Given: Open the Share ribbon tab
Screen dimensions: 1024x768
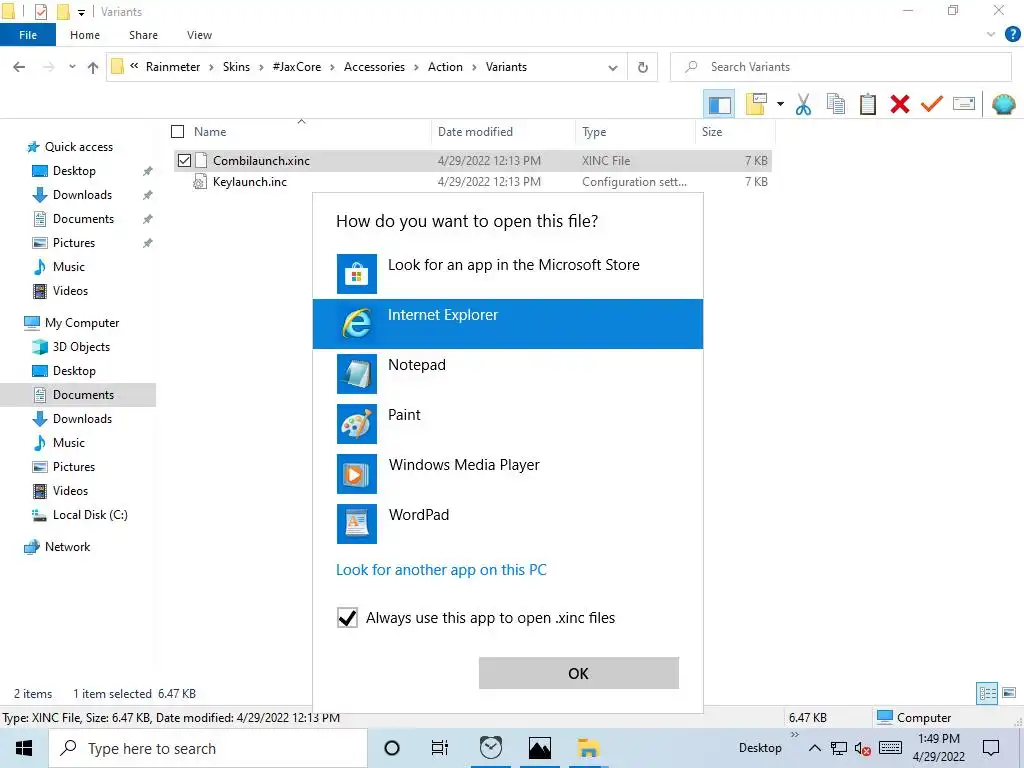Looking at the screenshot, I should (x=143, y=35).
